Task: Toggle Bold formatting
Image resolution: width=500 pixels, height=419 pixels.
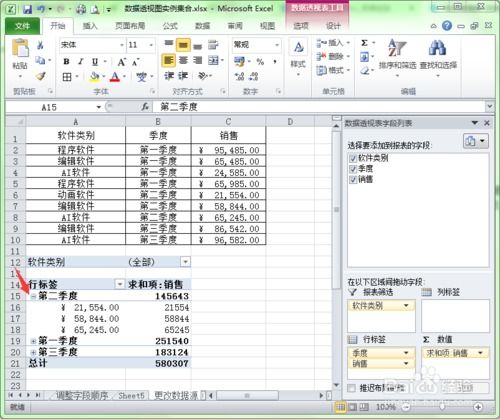Action: point(66,62)
